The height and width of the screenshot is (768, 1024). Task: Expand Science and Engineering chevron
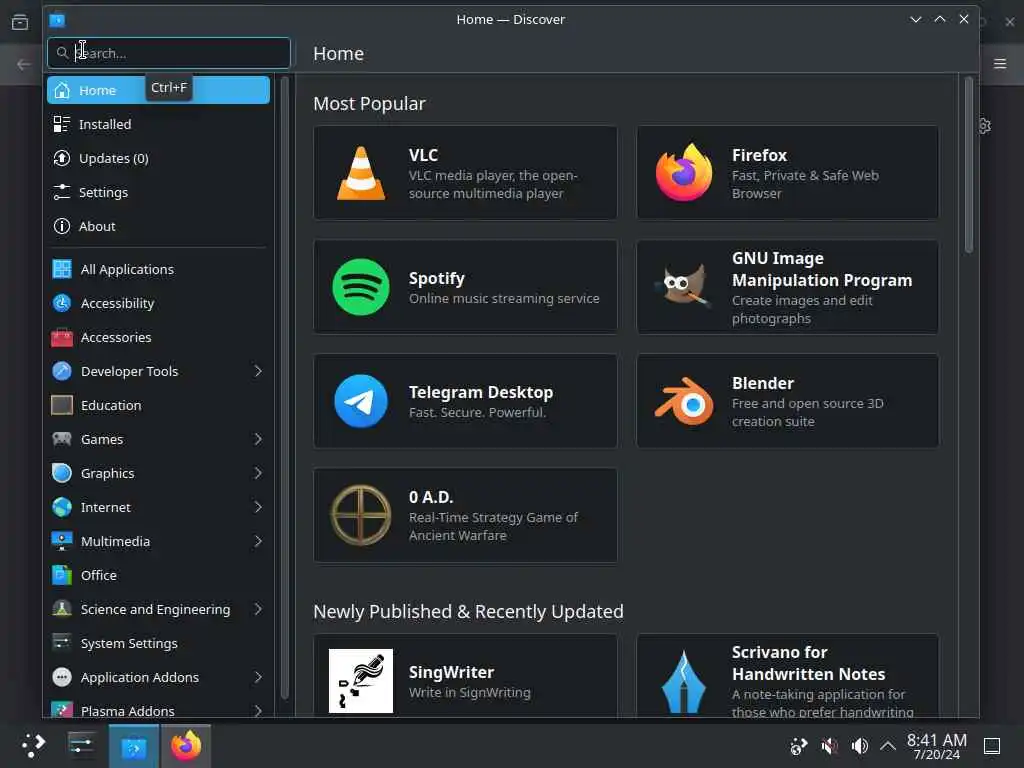[258, 609]
